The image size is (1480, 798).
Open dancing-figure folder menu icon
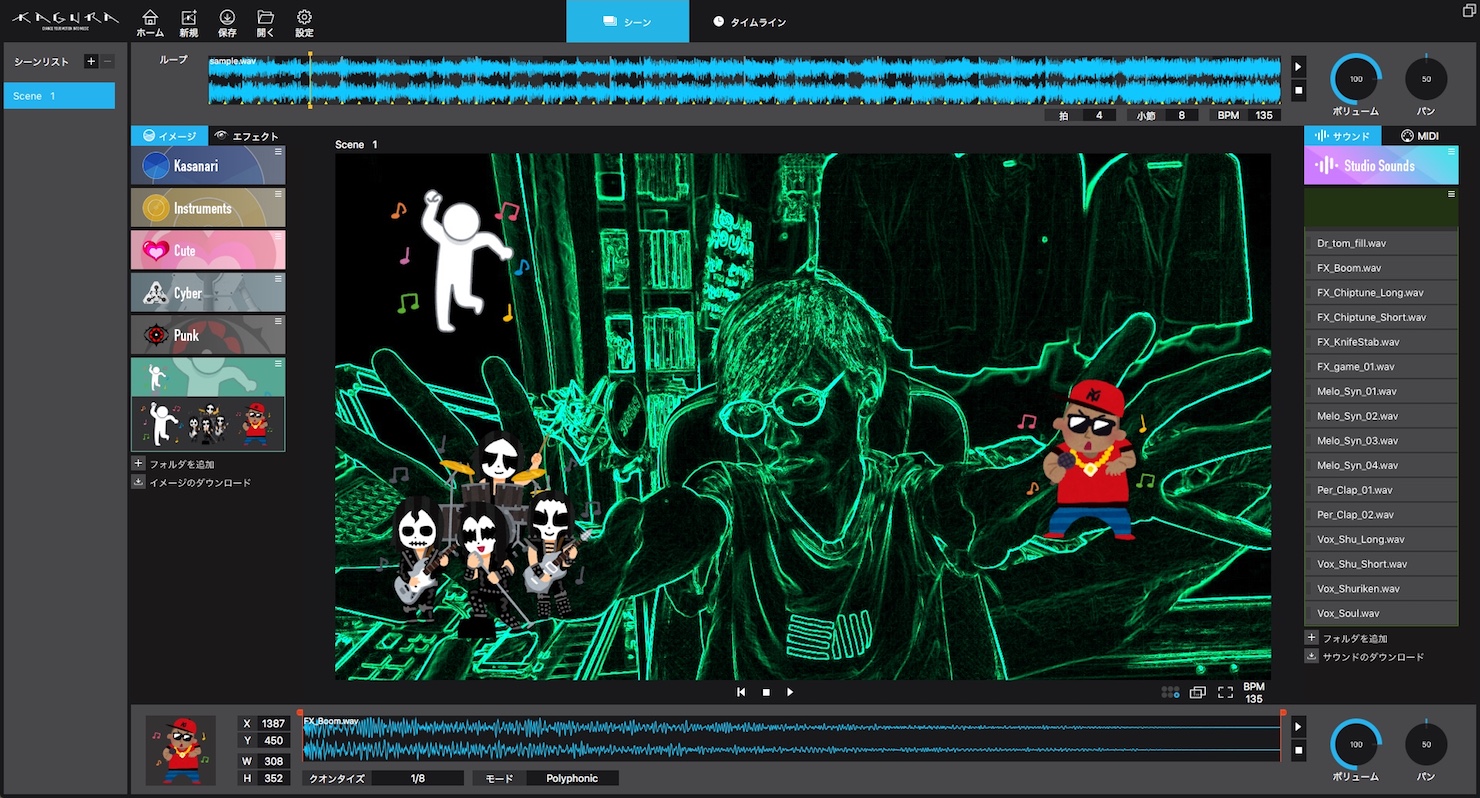[x=278, y=364]
